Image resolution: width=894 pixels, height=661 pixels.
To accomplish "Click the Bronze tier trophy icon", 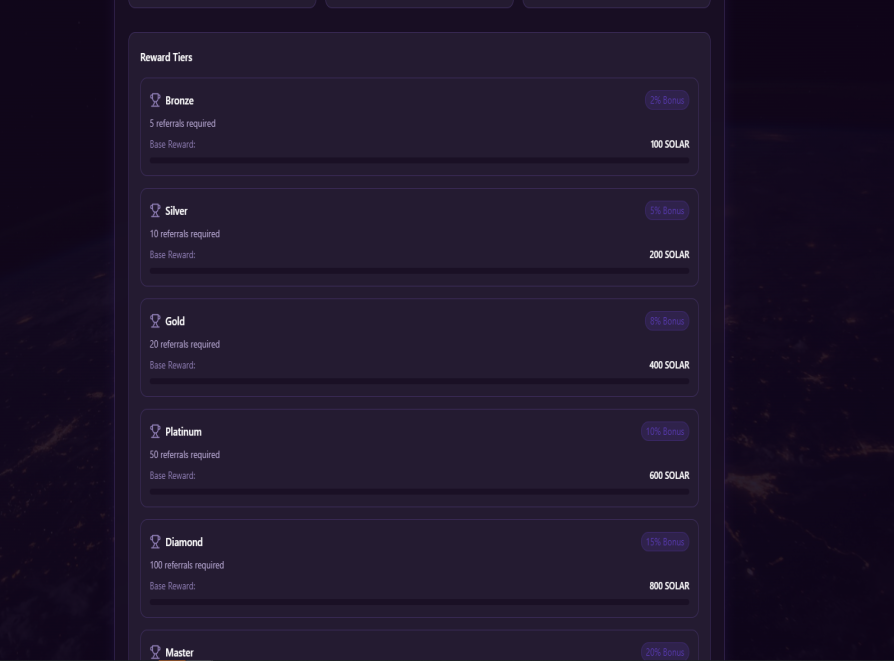I will [x=155, y=100].
